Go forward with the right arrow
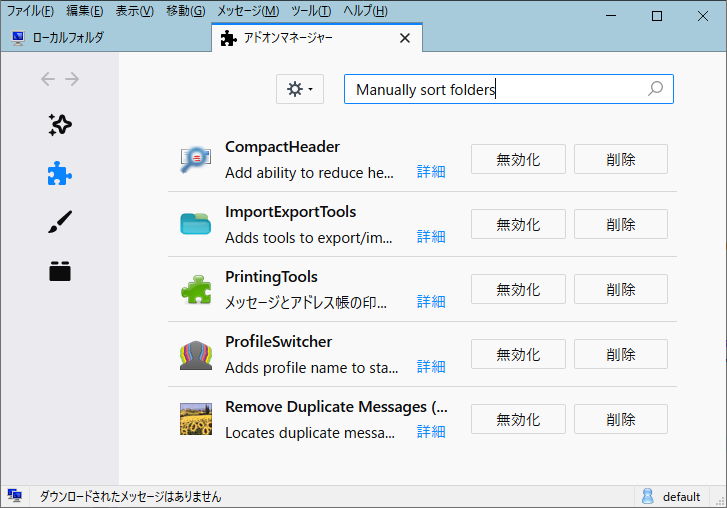Screen dimensions: 727x508 [72, 79]
